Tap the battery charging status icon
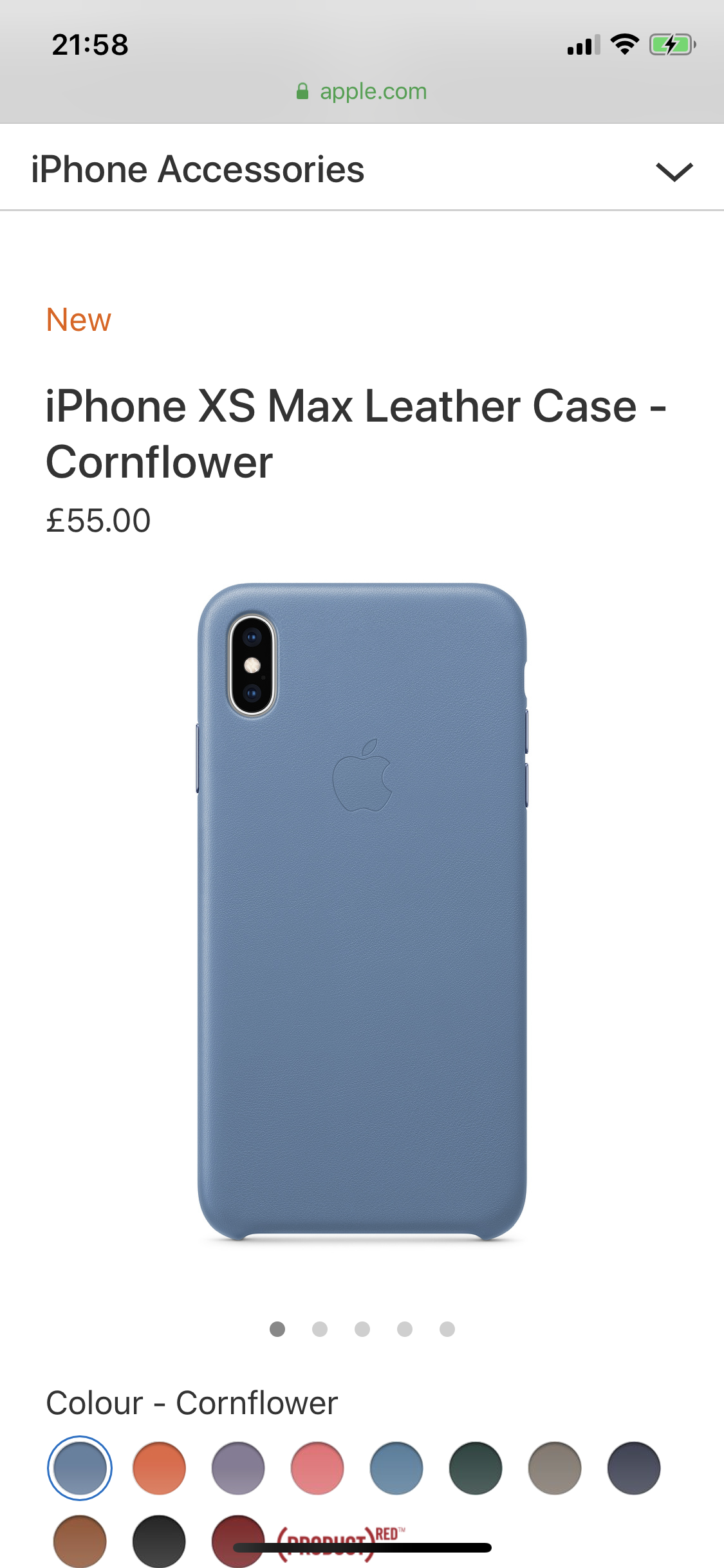Image resolution: width=724 pixels, height=1568 pixels. click(x=673, y=45)
